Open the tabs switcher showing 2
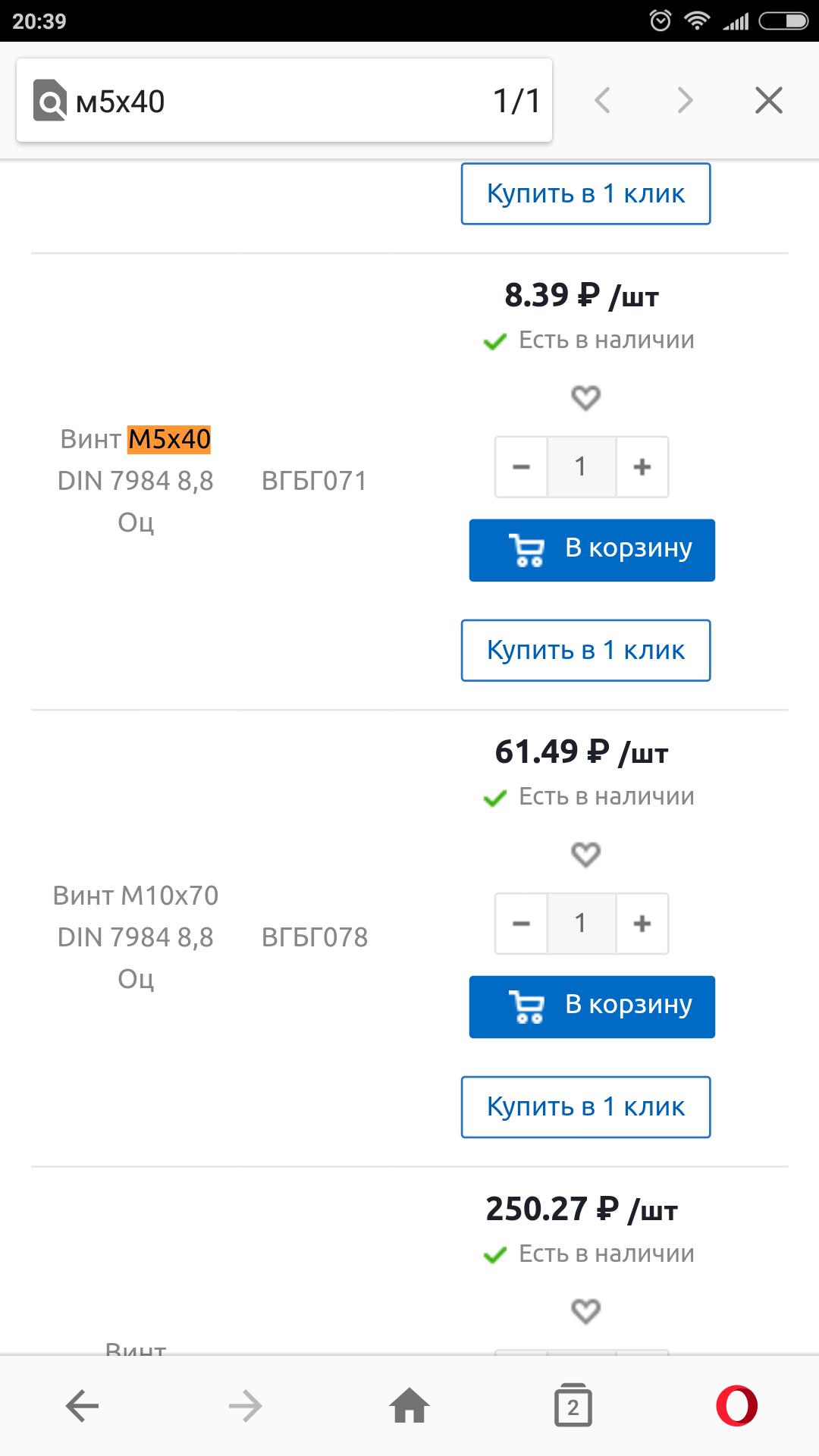Image resolution: width=819 pixels, height=1456 pixels. 573,1407
